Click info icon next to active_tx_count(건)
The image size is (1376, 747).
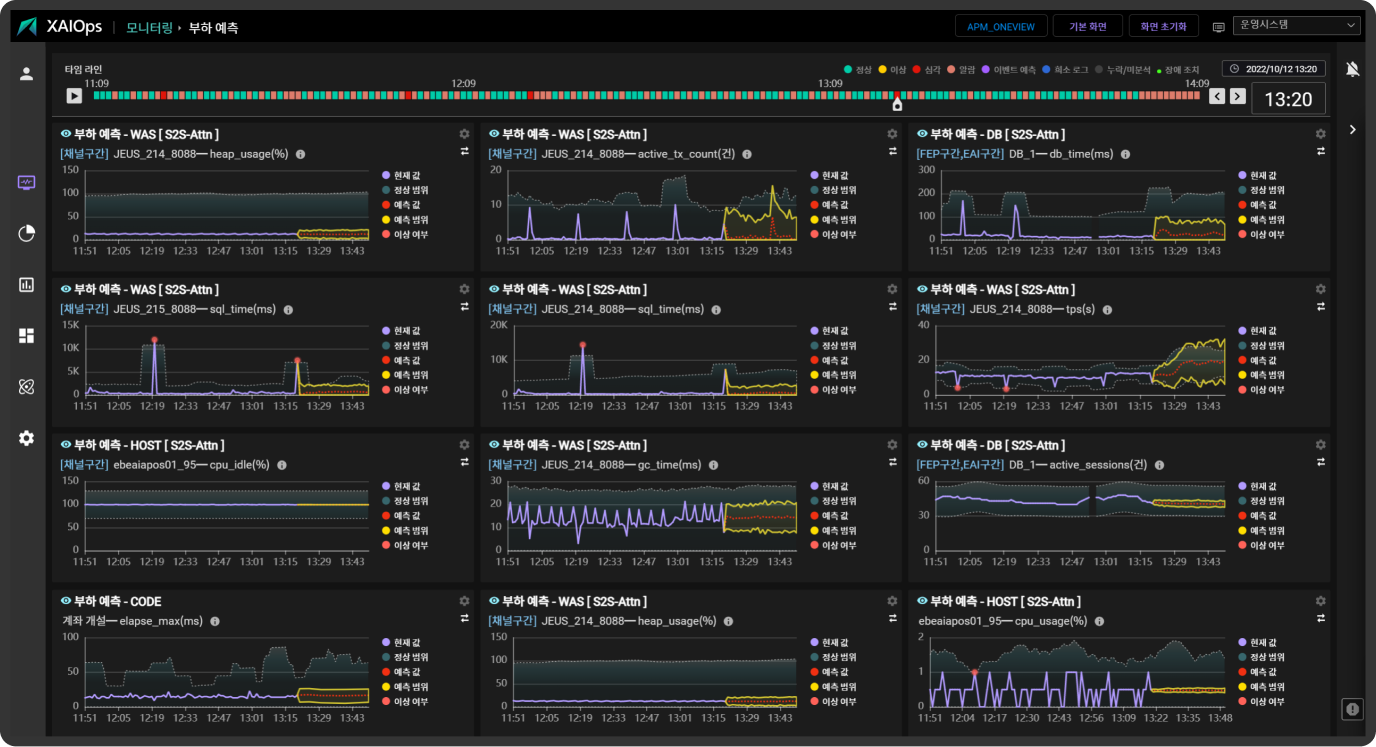point(746,155)
